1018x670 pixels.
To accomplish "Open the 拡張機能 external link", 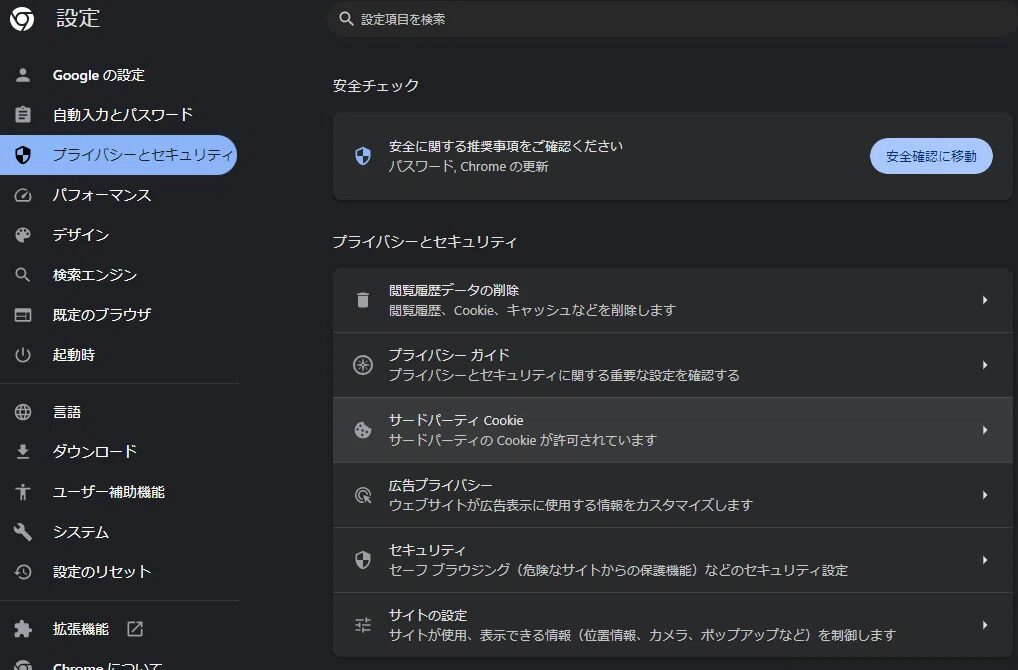I will tap(135, 629).
